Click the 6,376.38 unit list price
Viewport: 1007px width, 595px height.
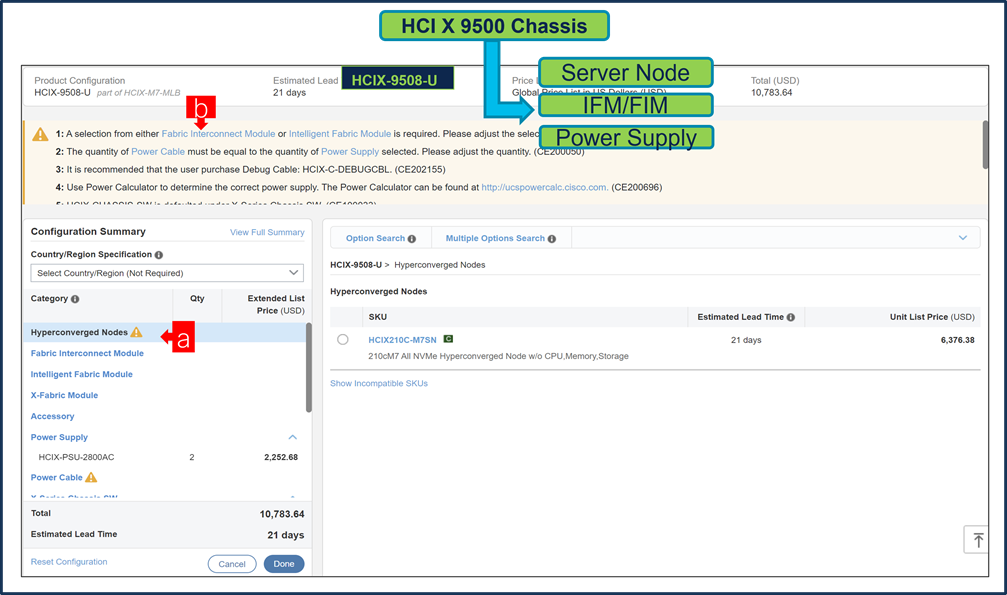click(x=958, y=340)
